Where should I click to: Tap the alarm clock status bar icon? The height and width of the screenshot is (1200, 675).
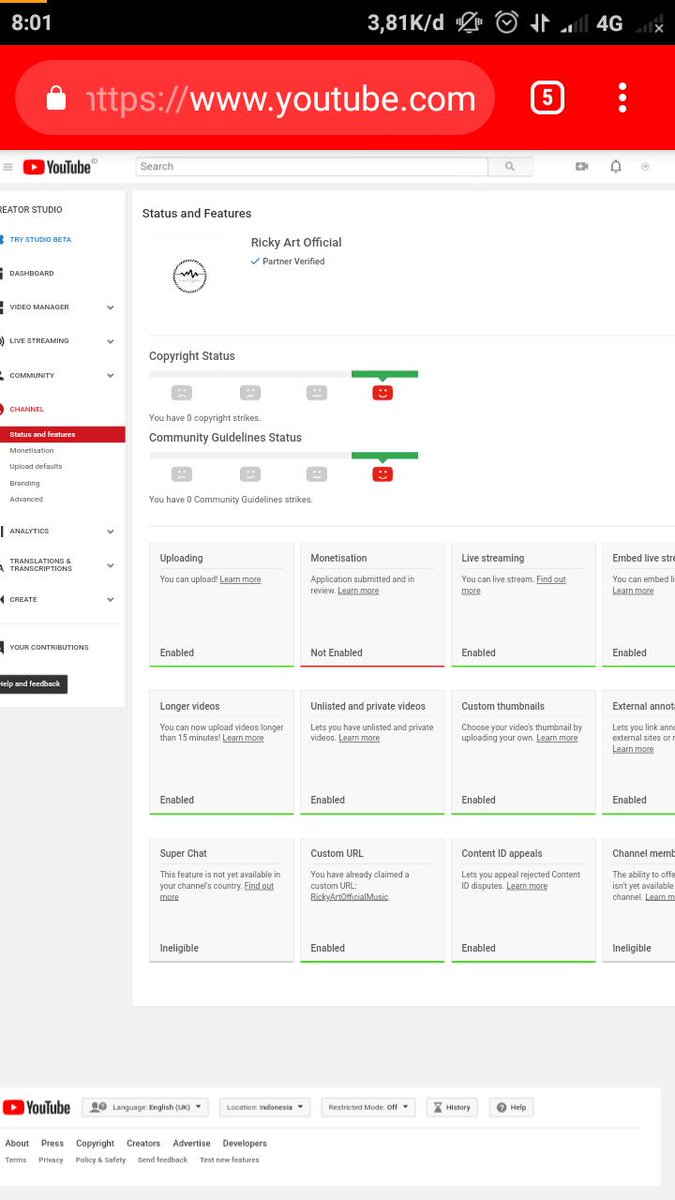click(x=507, y=23)
